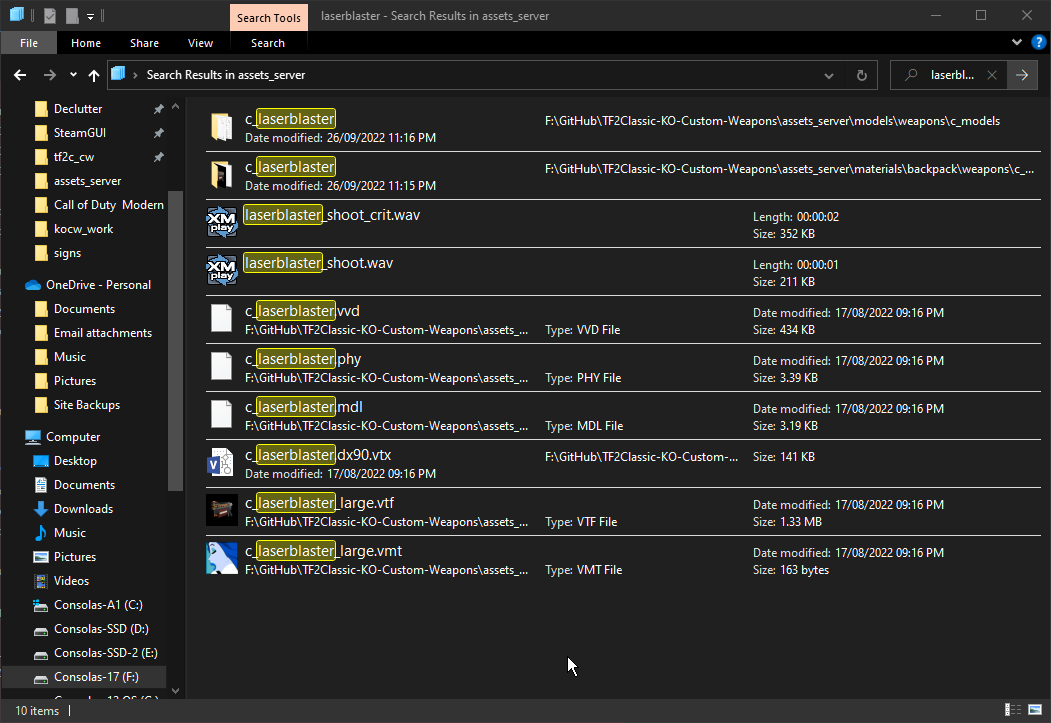Select the laserblaster_shoot.wav XMPlay icon
1051x723 pixels.
pos(222,270)
